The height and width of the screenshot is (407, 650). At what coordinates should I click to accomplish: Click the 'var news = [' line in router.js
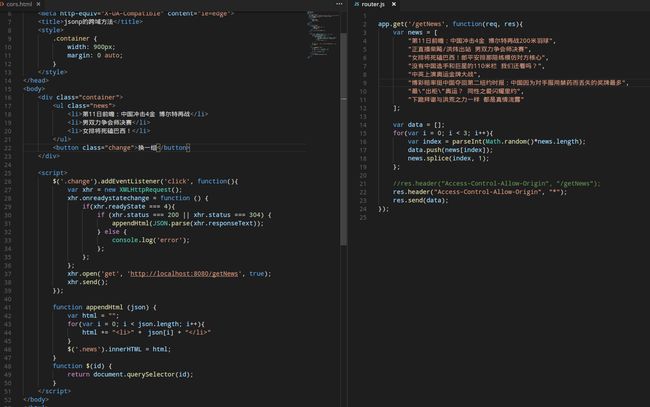415,32
